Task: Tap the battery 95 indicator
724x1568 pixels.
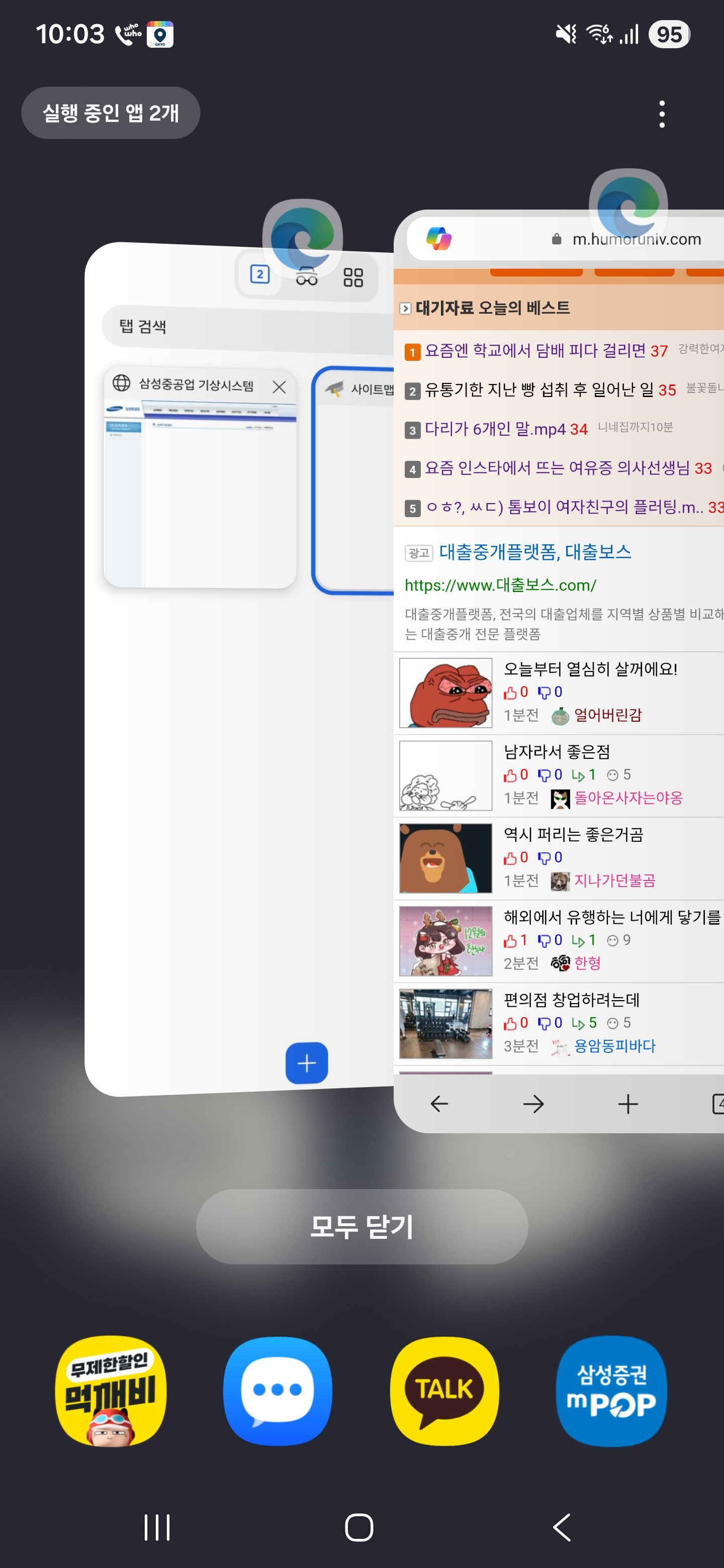Action: coord(669,34)
